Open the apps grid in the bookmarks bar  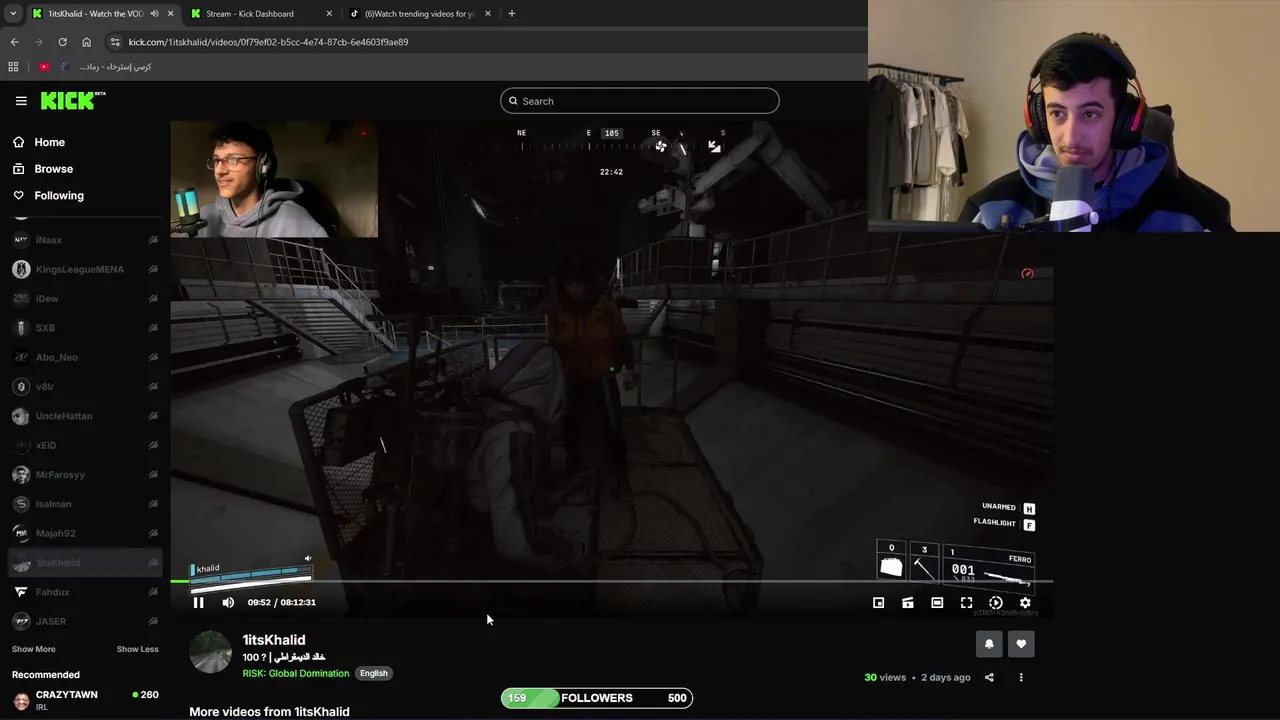pyautogui.click(x=13, y=67)
